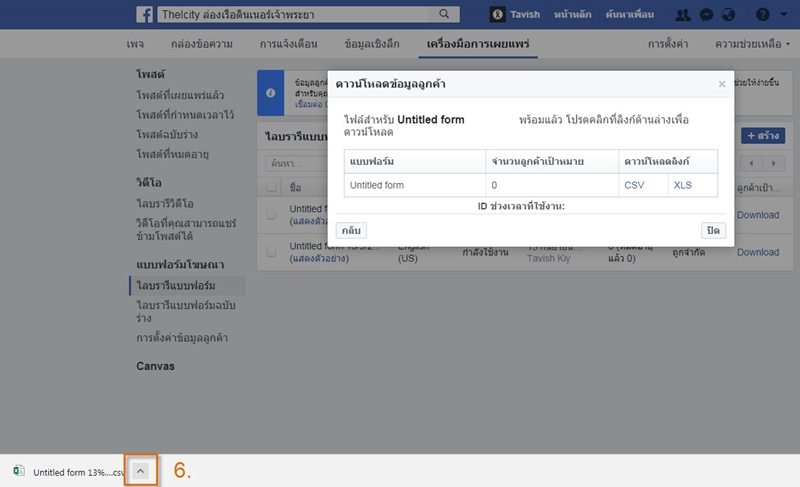Check the first Untitled form row checkbox
This screenshot has width=800, height=487.
(x=271, y=215)
